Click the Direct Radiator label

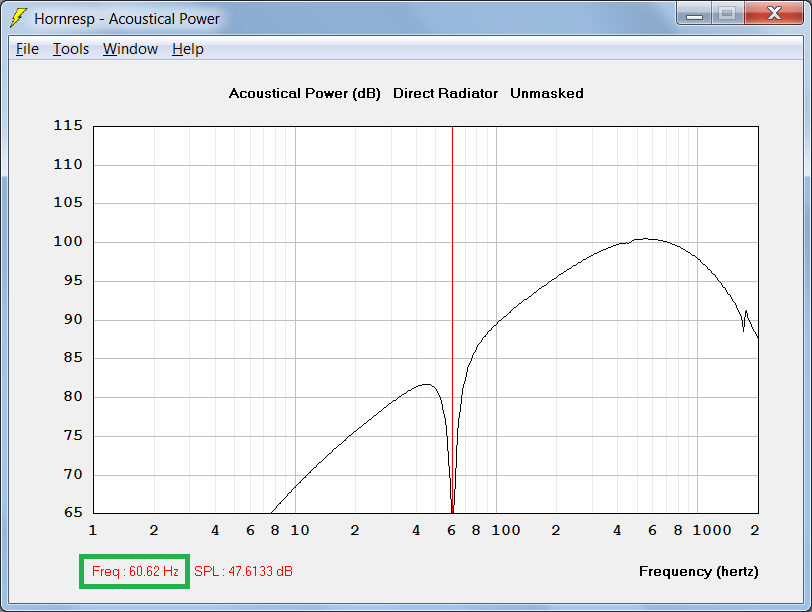(445, 93)
